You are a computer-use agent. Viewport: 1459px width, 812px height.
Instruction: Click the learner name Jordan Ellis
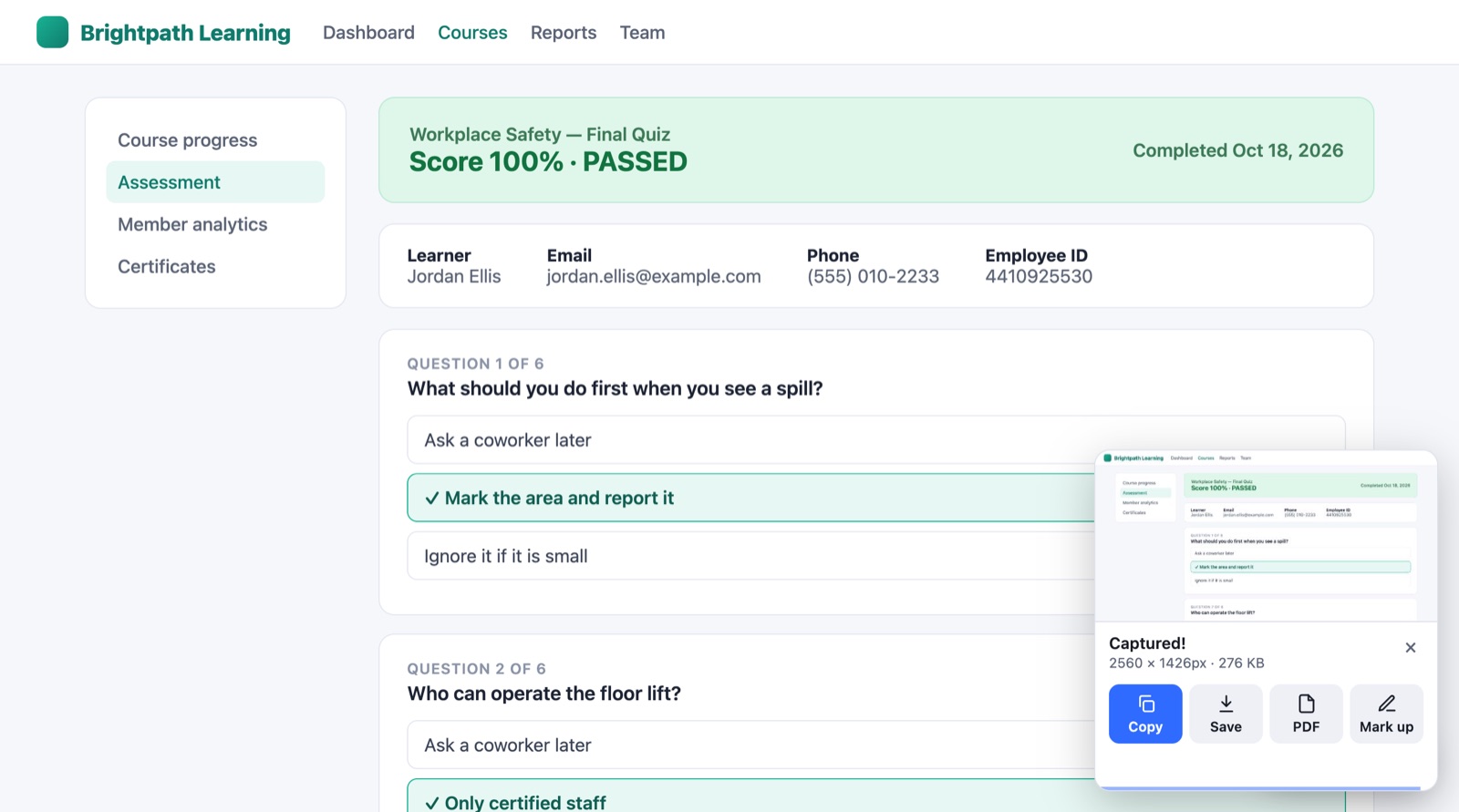click(x=454, y=276)
